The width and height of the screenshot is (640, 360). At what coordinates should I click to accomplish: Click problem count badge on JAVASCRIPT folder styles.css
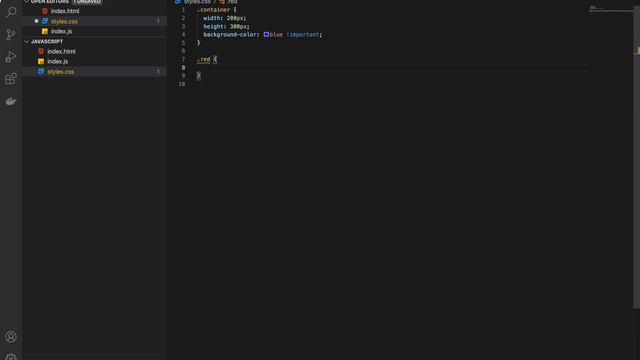point(158,71)
